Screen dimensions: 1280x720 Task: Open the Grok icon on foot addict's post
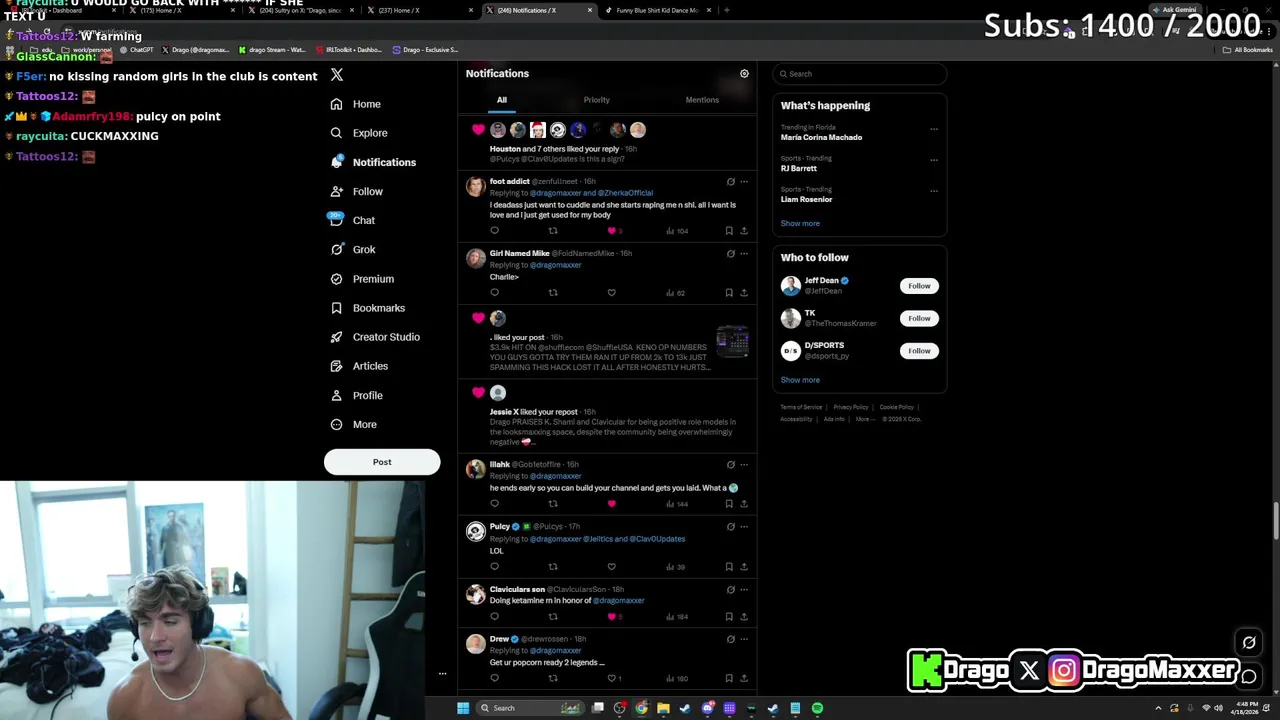click(x=730, y=182)
